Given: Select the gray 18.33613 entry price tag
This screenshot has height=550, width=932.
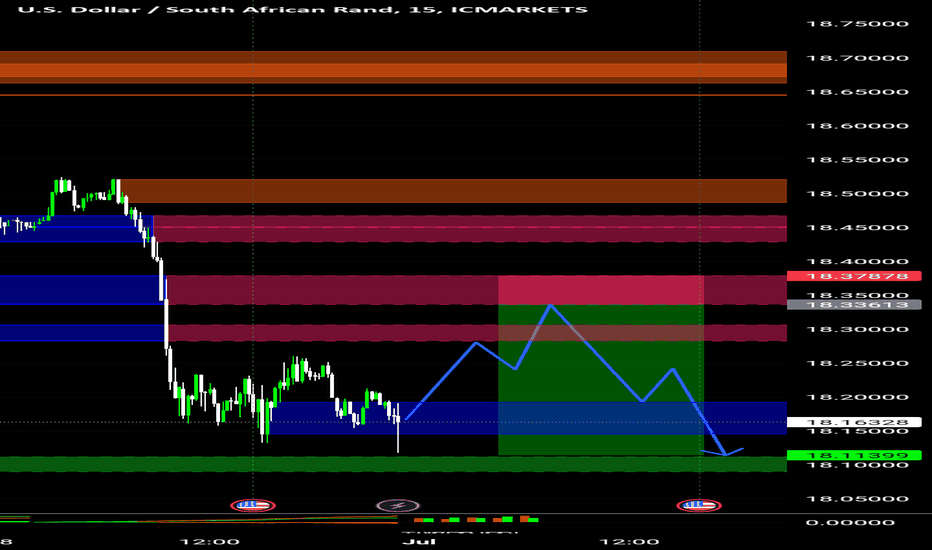Looking at the screenshot, I should [854, 304].
